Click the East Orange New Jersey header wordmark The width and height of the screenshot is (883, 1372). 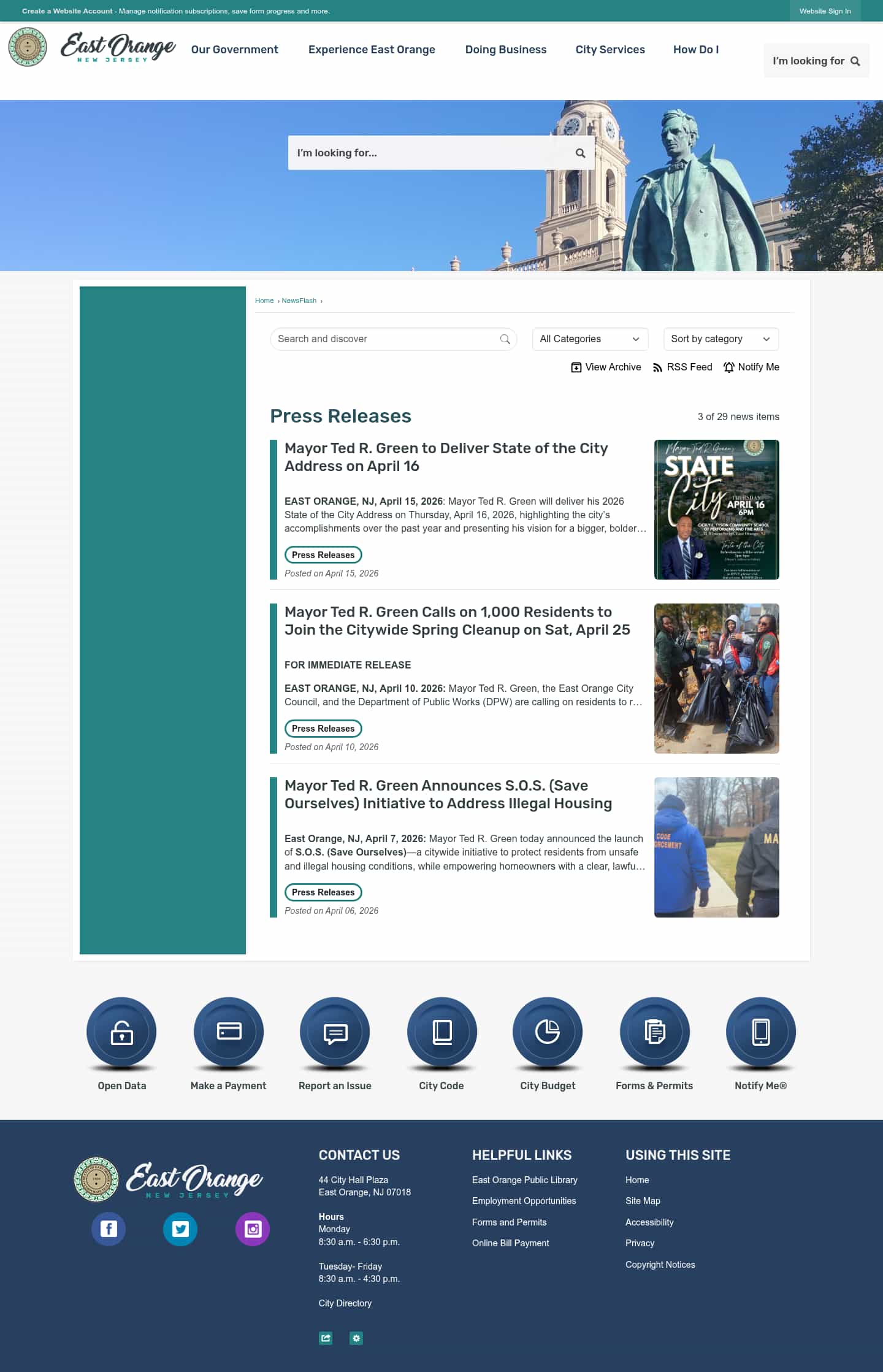(118, 47)
